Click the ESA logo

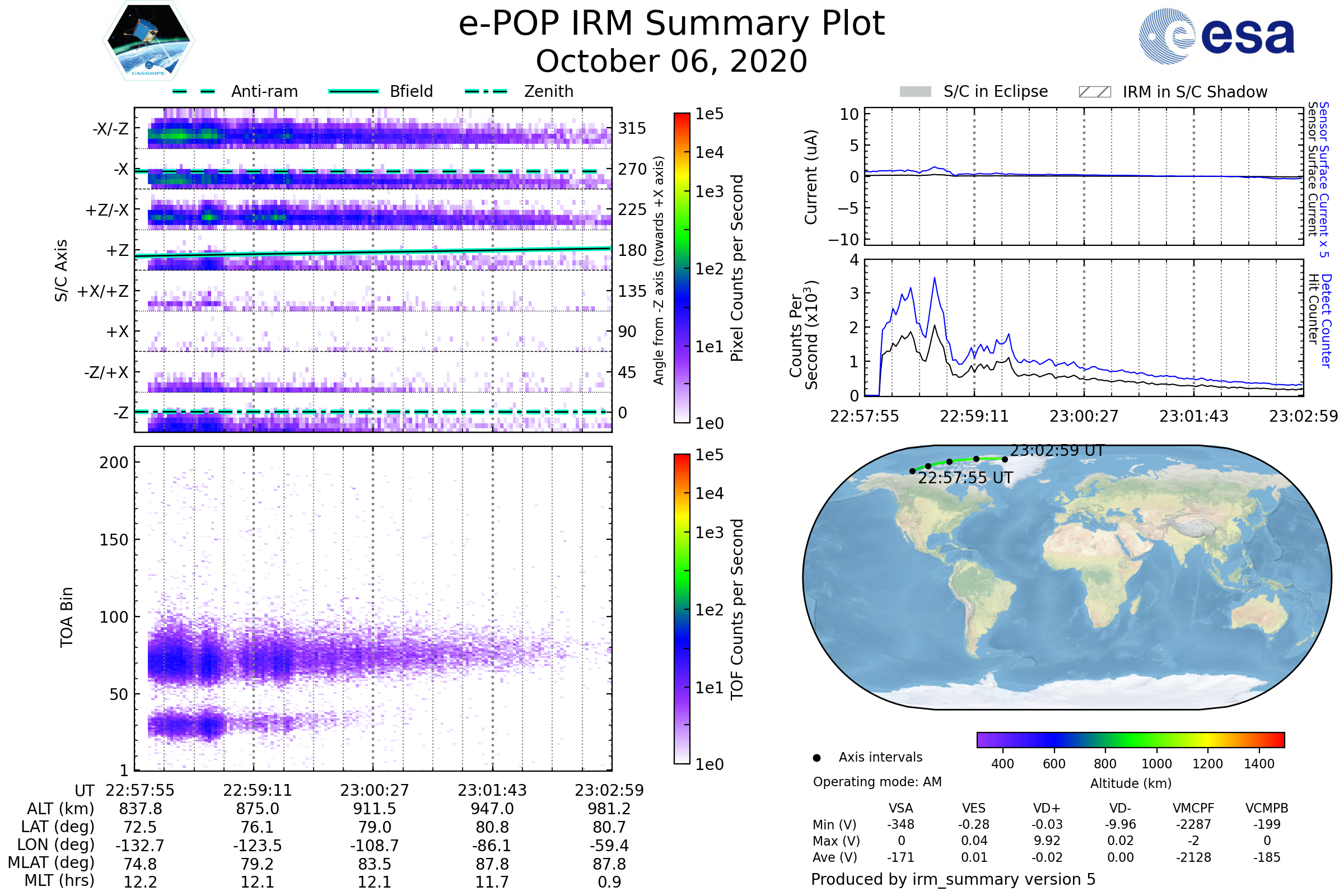(x=1217, y=36)
